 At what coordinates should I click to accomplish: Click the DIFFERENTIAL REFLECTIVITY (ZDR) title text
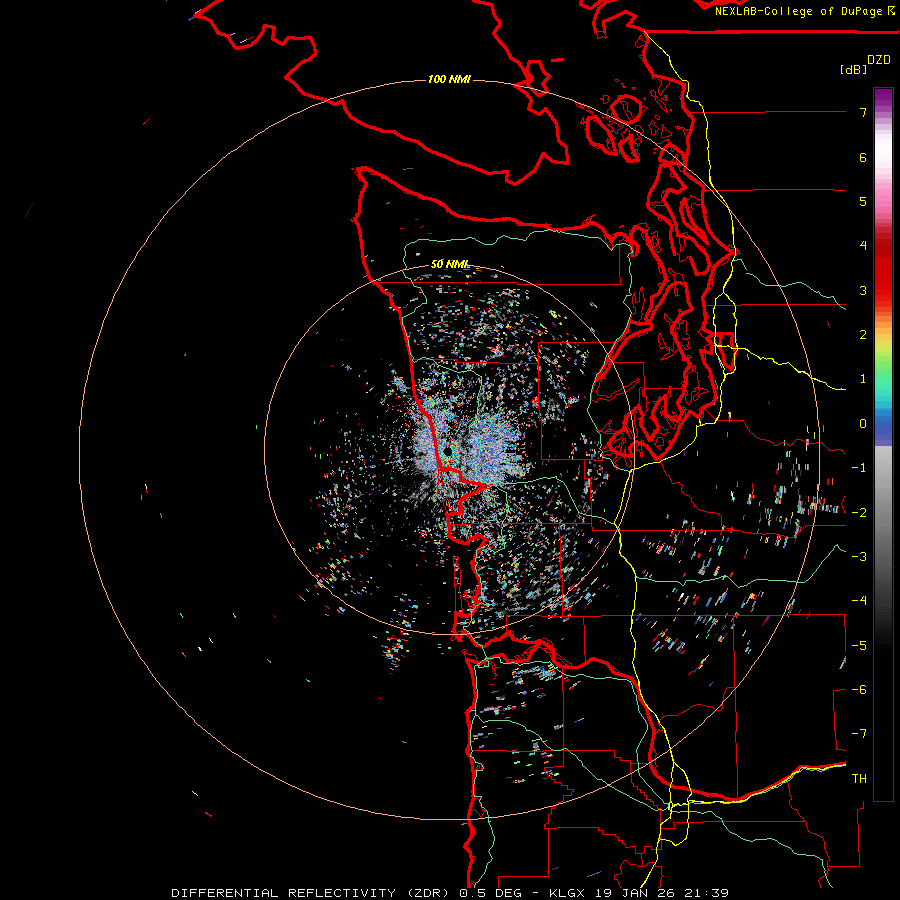312,893
